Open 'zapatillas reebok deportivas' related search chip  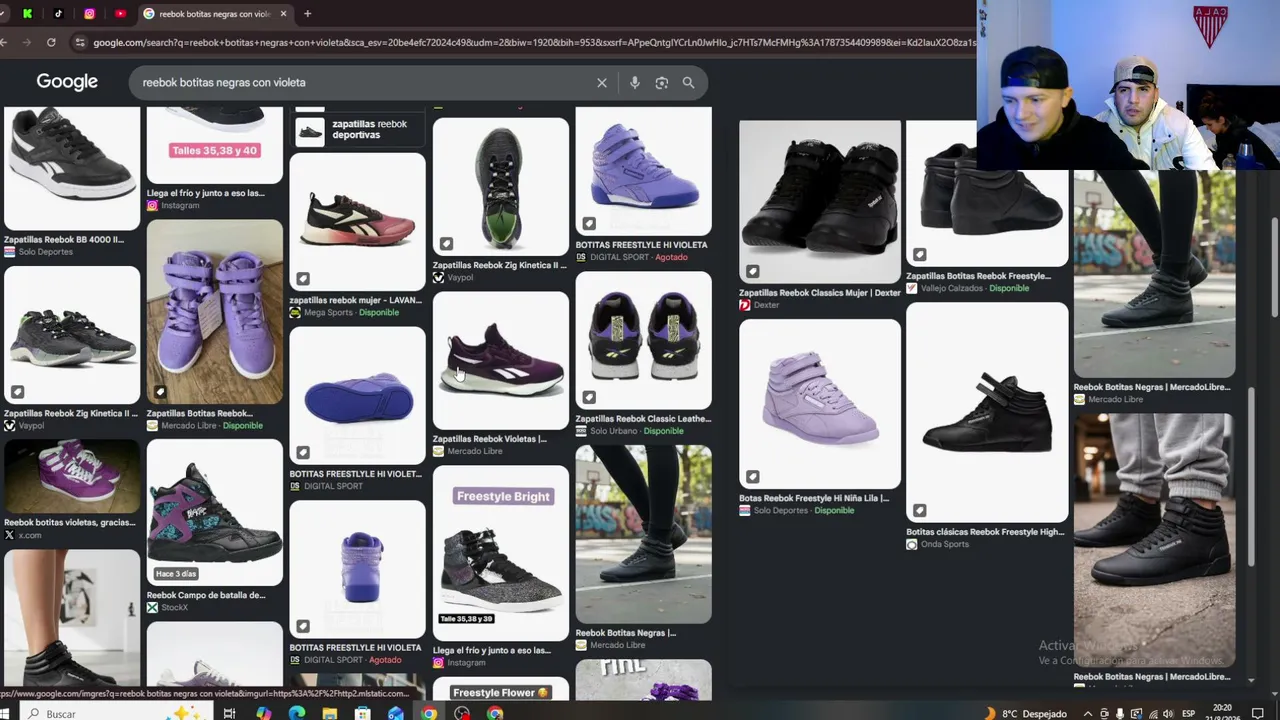pyautogui.click(x=357, y=131)
